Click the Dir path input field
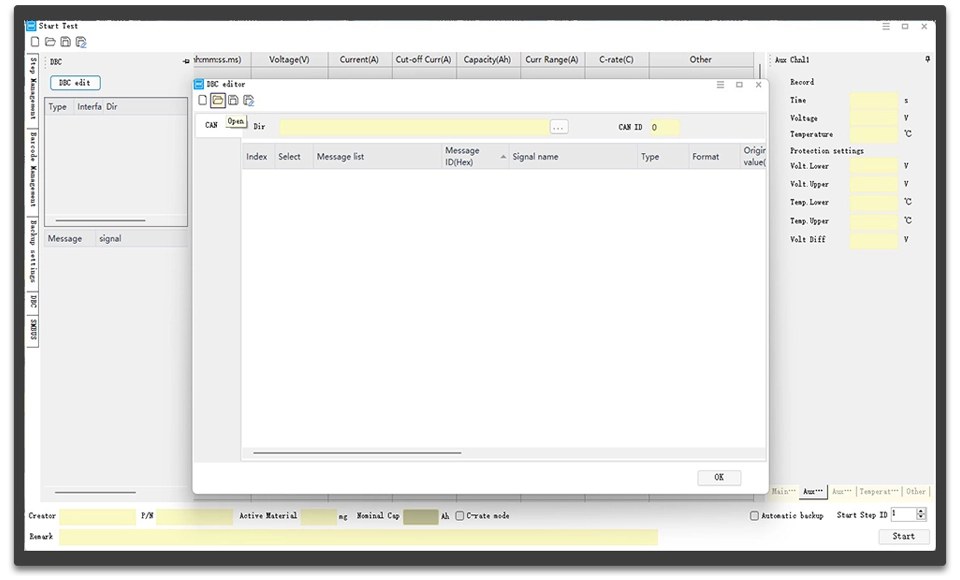960x580 pixels. pos(414,127)
